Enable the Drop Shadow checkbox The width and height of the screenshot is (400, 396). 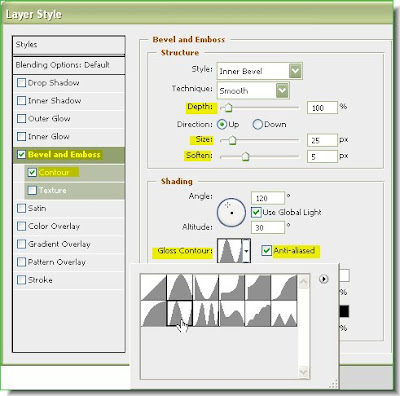[21, 83]
